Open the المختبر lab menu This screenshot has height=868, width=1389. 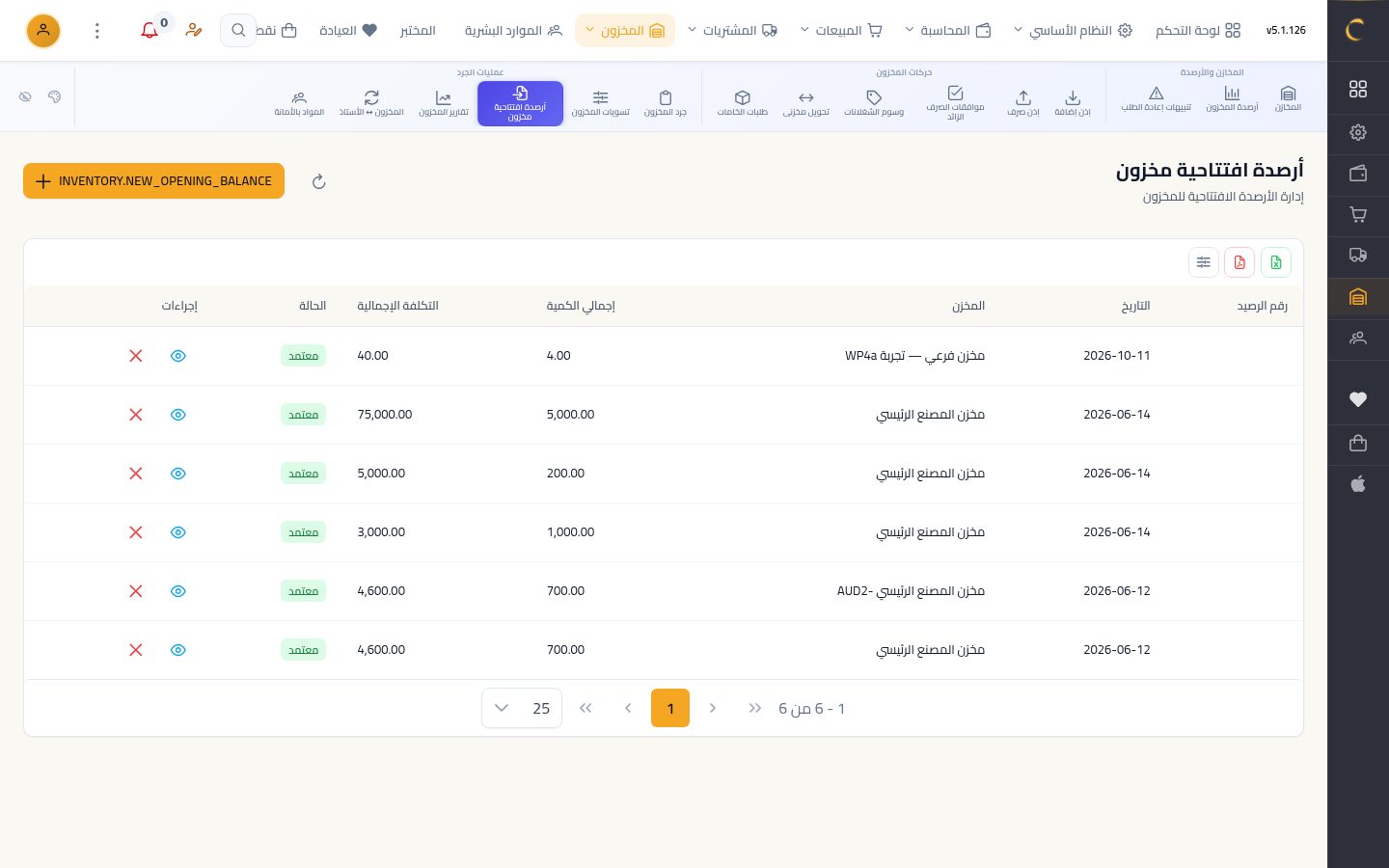(x=418, y=31)
